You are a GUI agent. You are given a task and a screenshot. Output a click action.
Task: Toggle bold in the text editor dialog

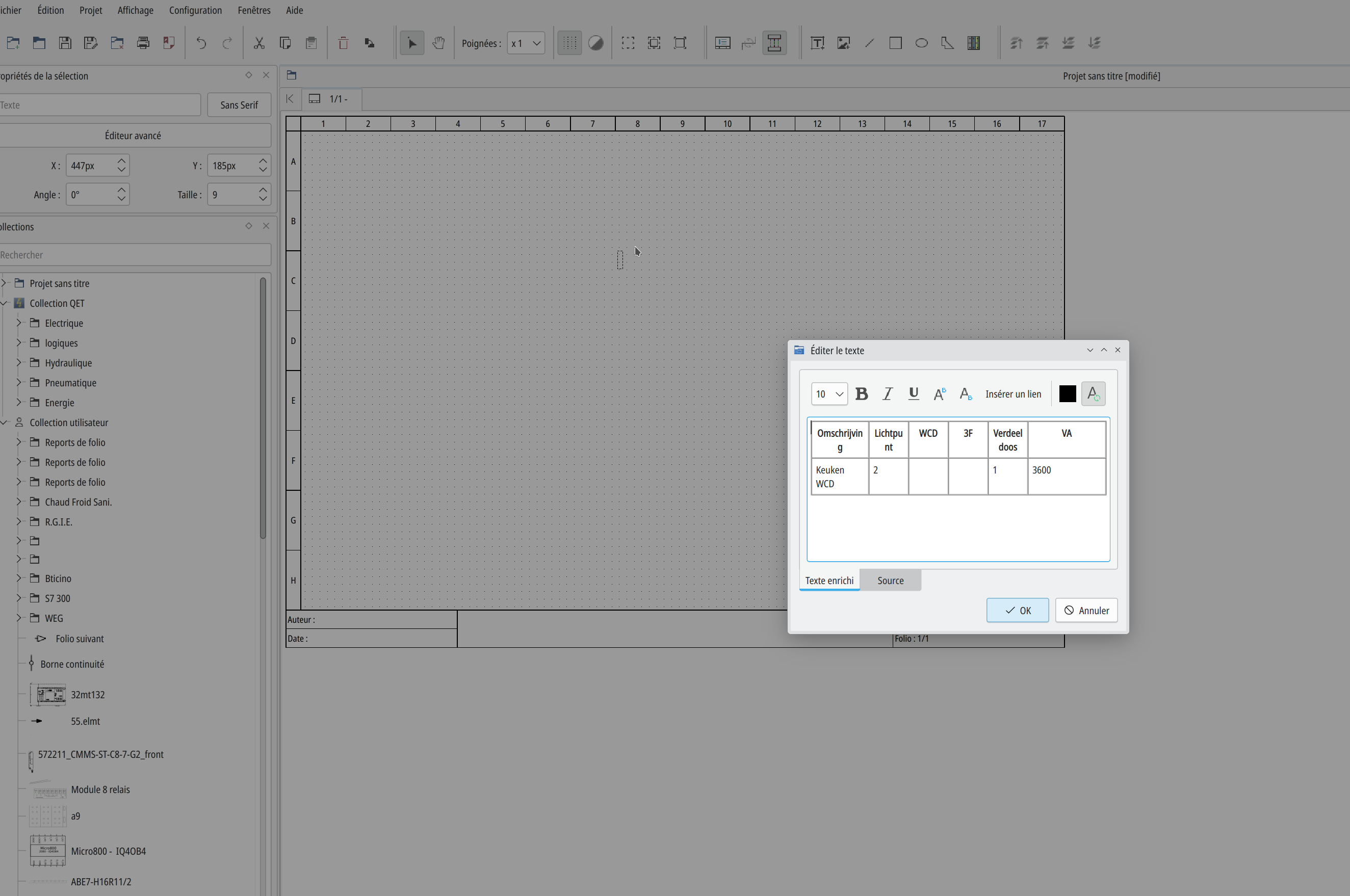point(861,393)
